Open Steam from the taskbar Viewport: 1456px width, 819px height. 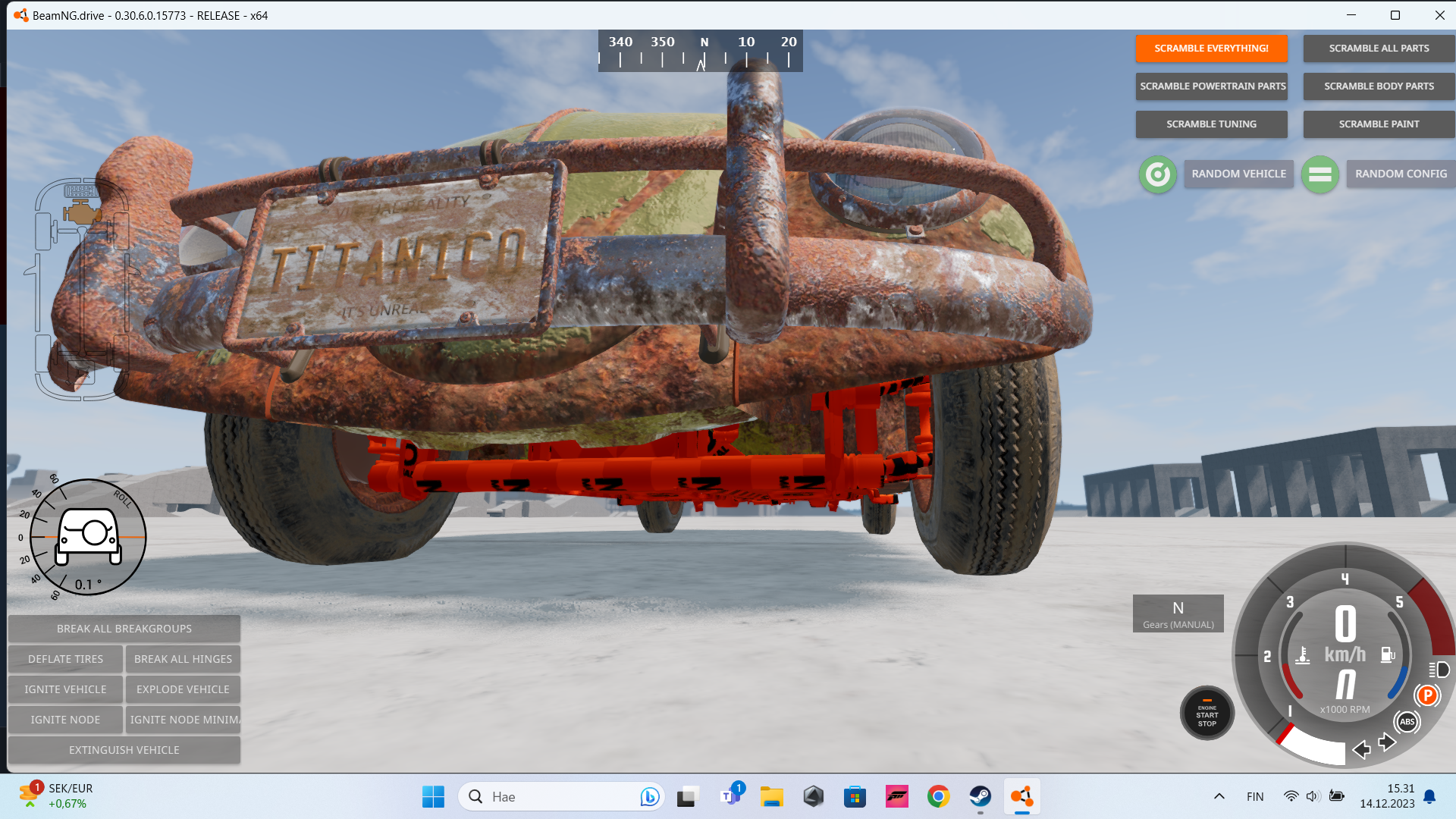(980, 796)
